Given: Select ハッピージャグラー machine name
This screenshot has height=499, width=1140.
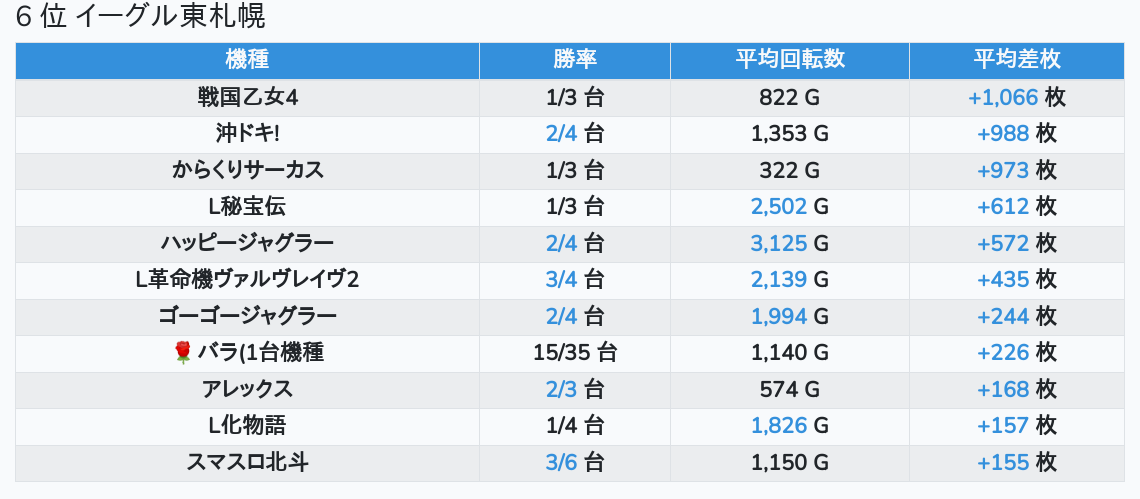Looking at the screenshot, I should [x=248, y=243].
